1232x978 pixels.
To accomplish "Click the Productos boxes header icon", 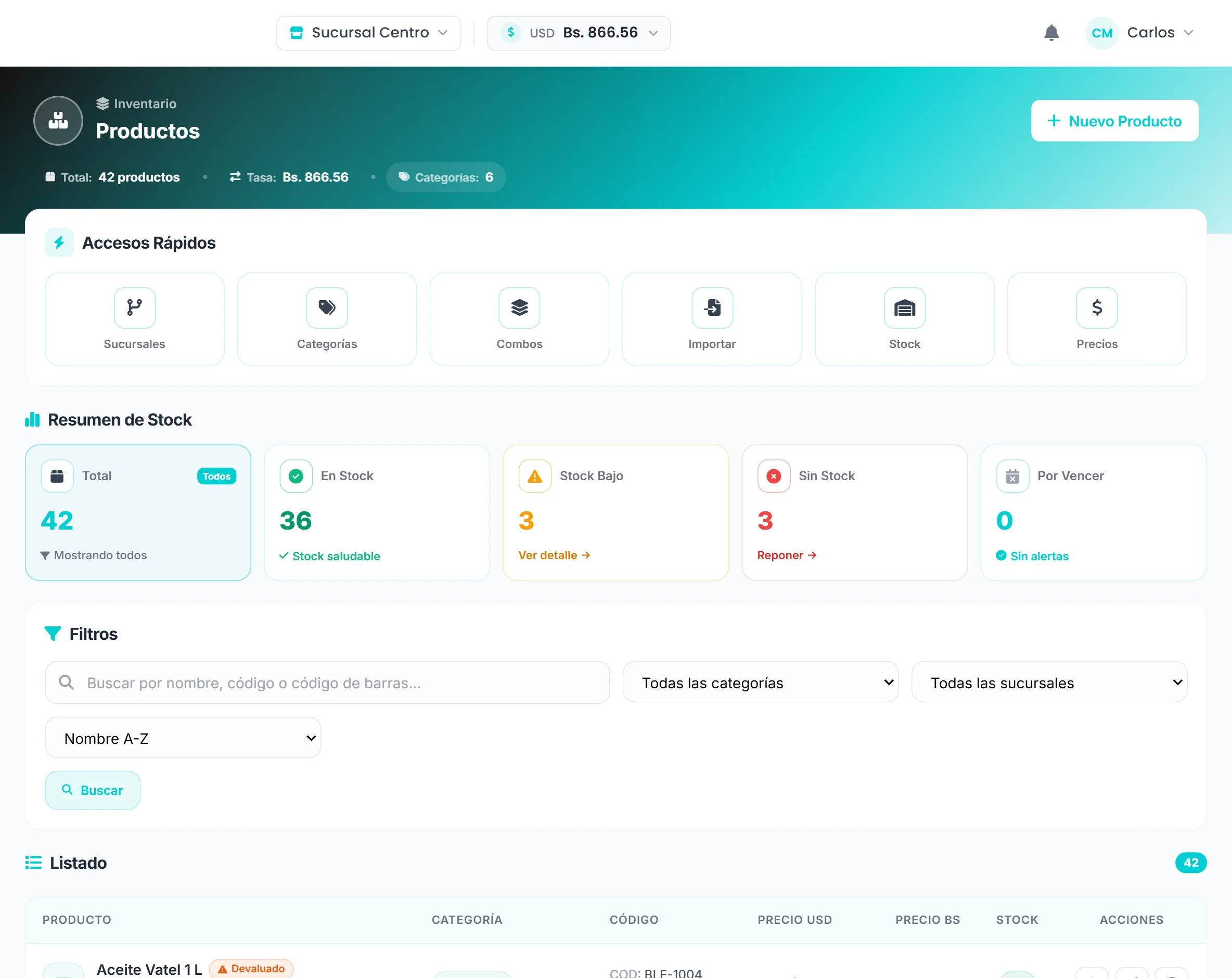I will coord(58,121).
